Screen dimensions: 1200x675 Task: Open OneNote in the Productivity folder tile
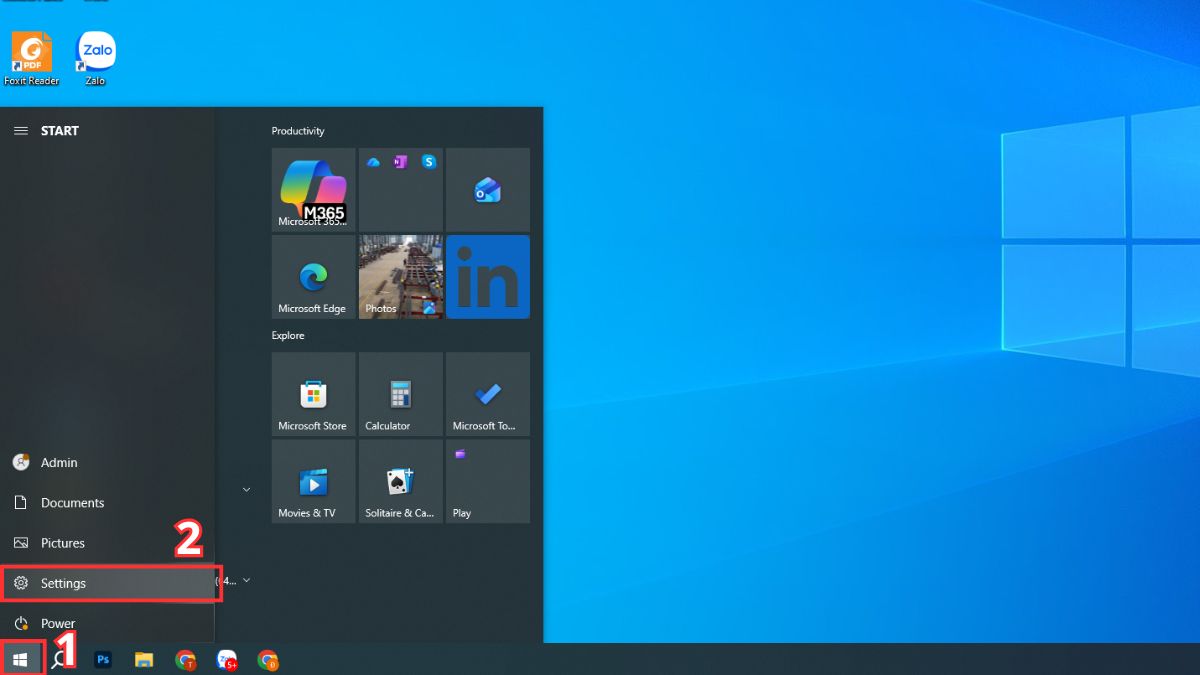click(400, 161)
